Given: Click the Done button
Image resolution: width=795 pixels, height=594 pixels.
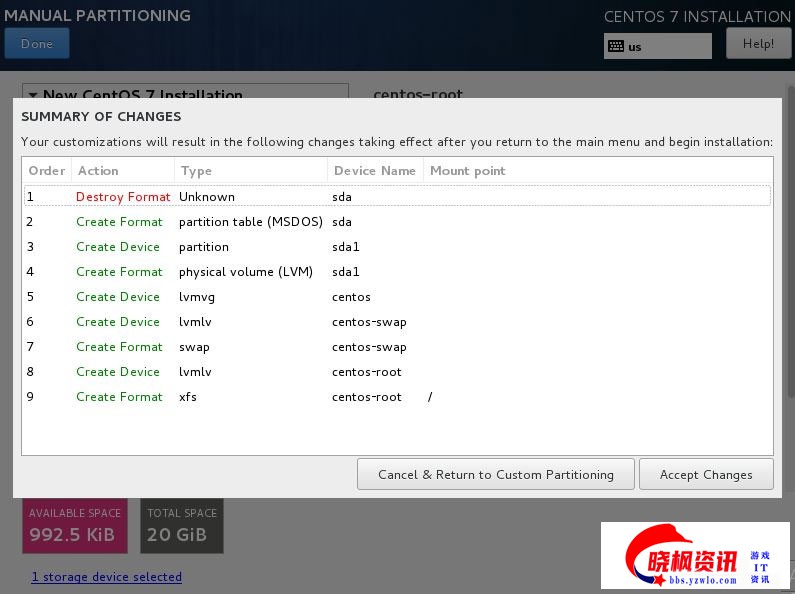Looking at the screenshot, I should coord(37,44).
